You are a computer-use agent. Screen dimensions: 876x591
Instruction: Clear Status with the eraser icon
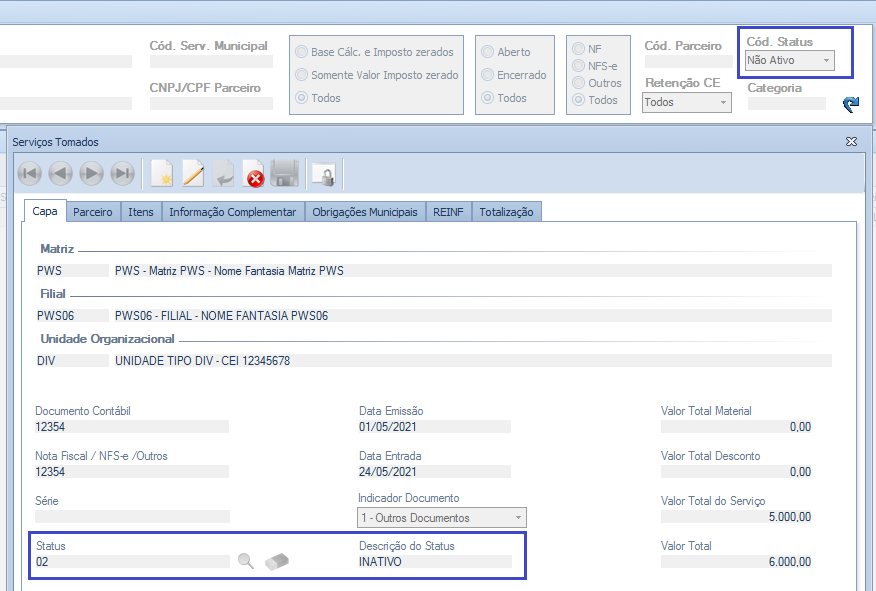277,561
